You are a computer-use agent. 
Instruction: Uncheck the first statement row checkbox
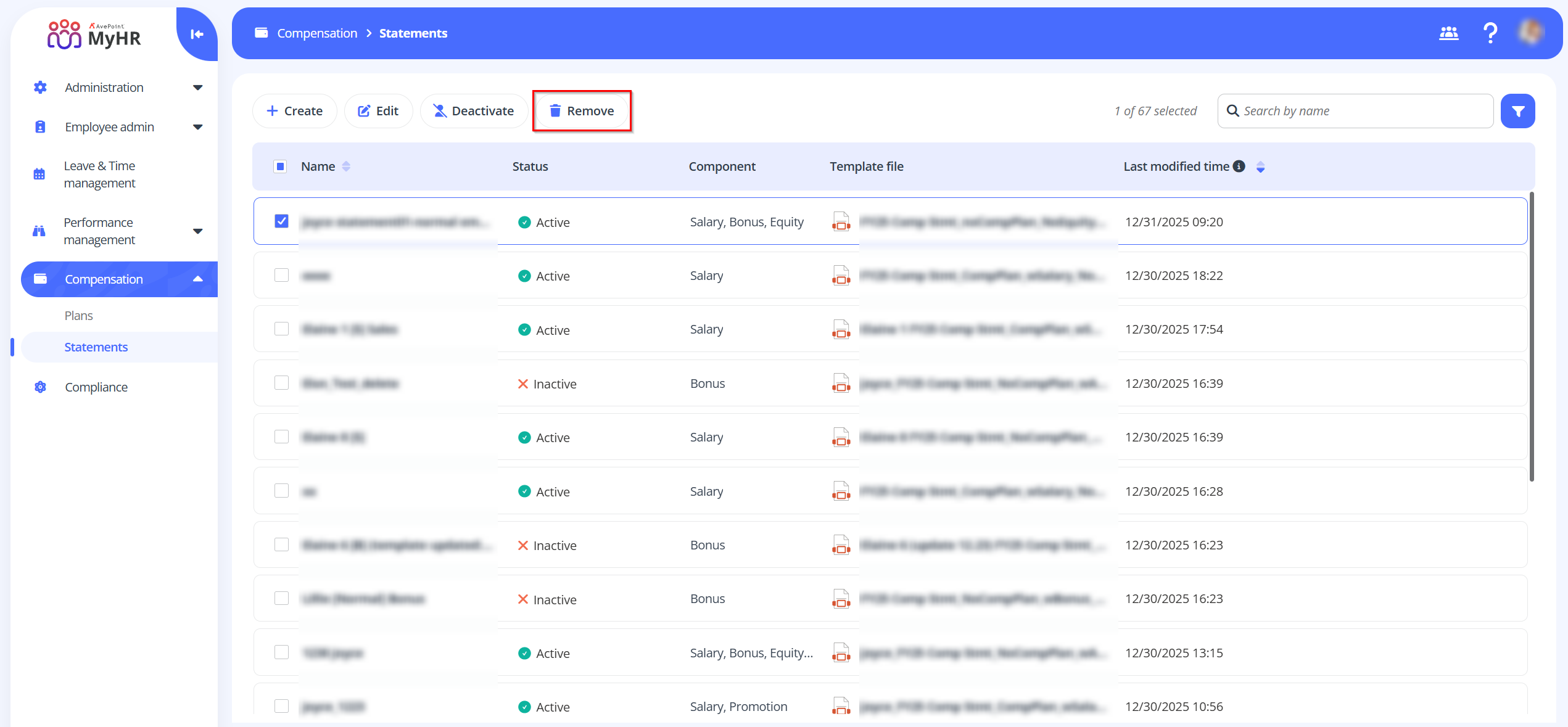pos(281,221)
